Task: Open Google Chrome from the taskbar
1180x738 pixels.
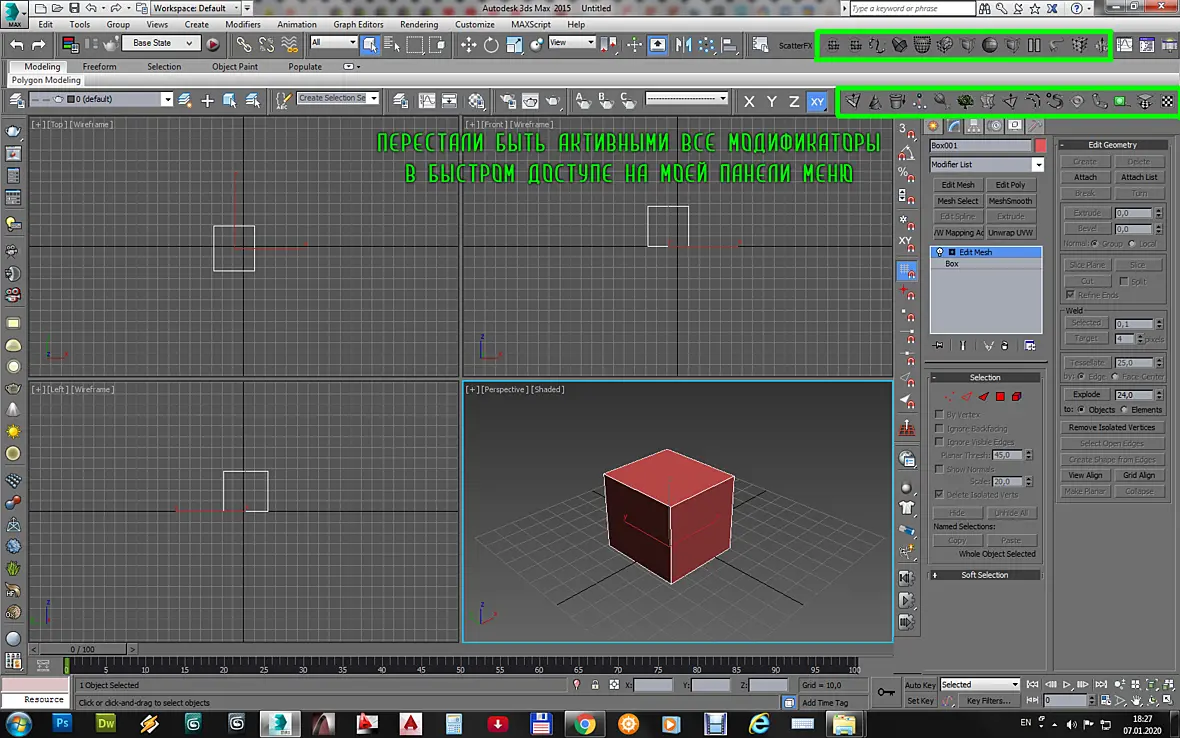Action: pos(584,724)
